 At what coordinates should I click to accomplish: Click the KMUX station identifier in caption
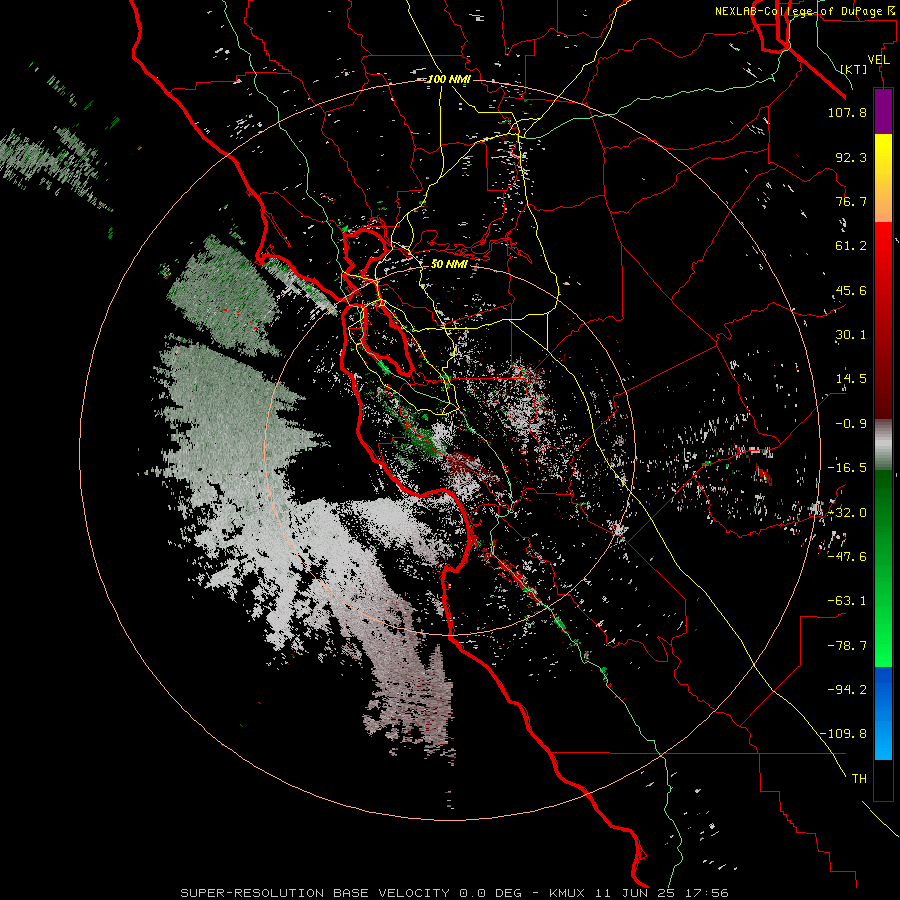(x=567, y=893)
